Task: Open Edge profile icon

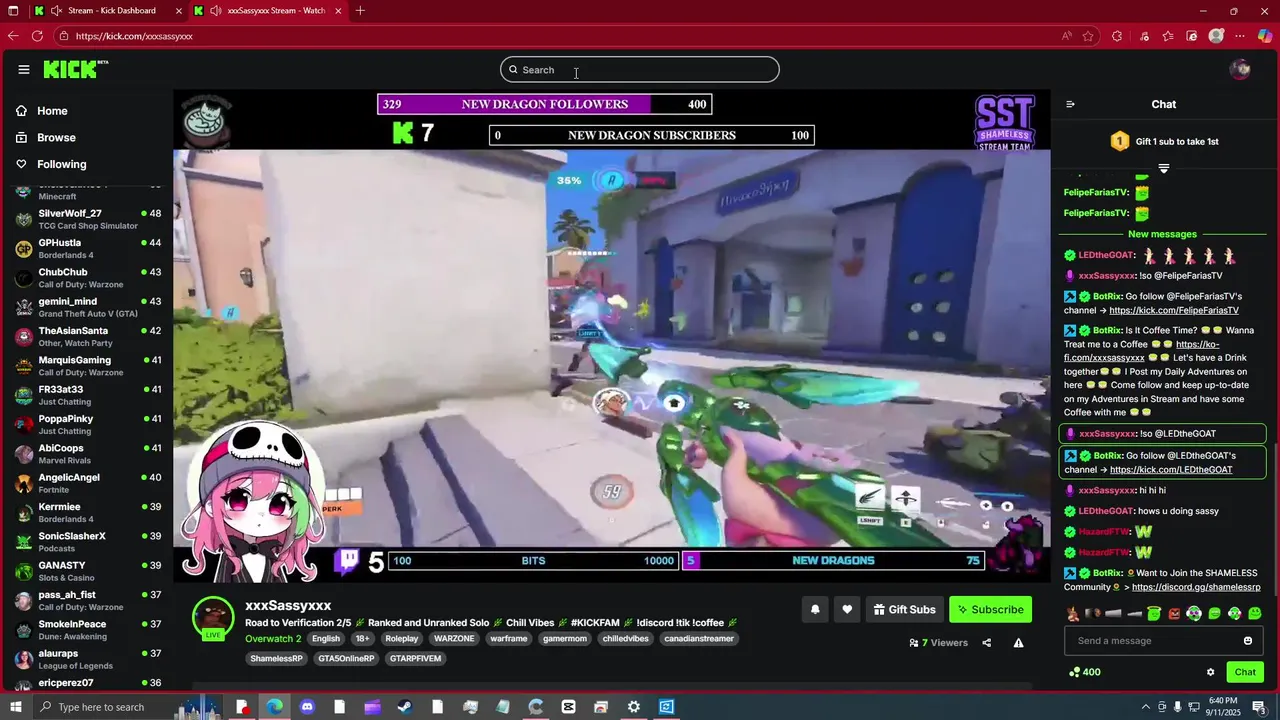Action: 1216,36
